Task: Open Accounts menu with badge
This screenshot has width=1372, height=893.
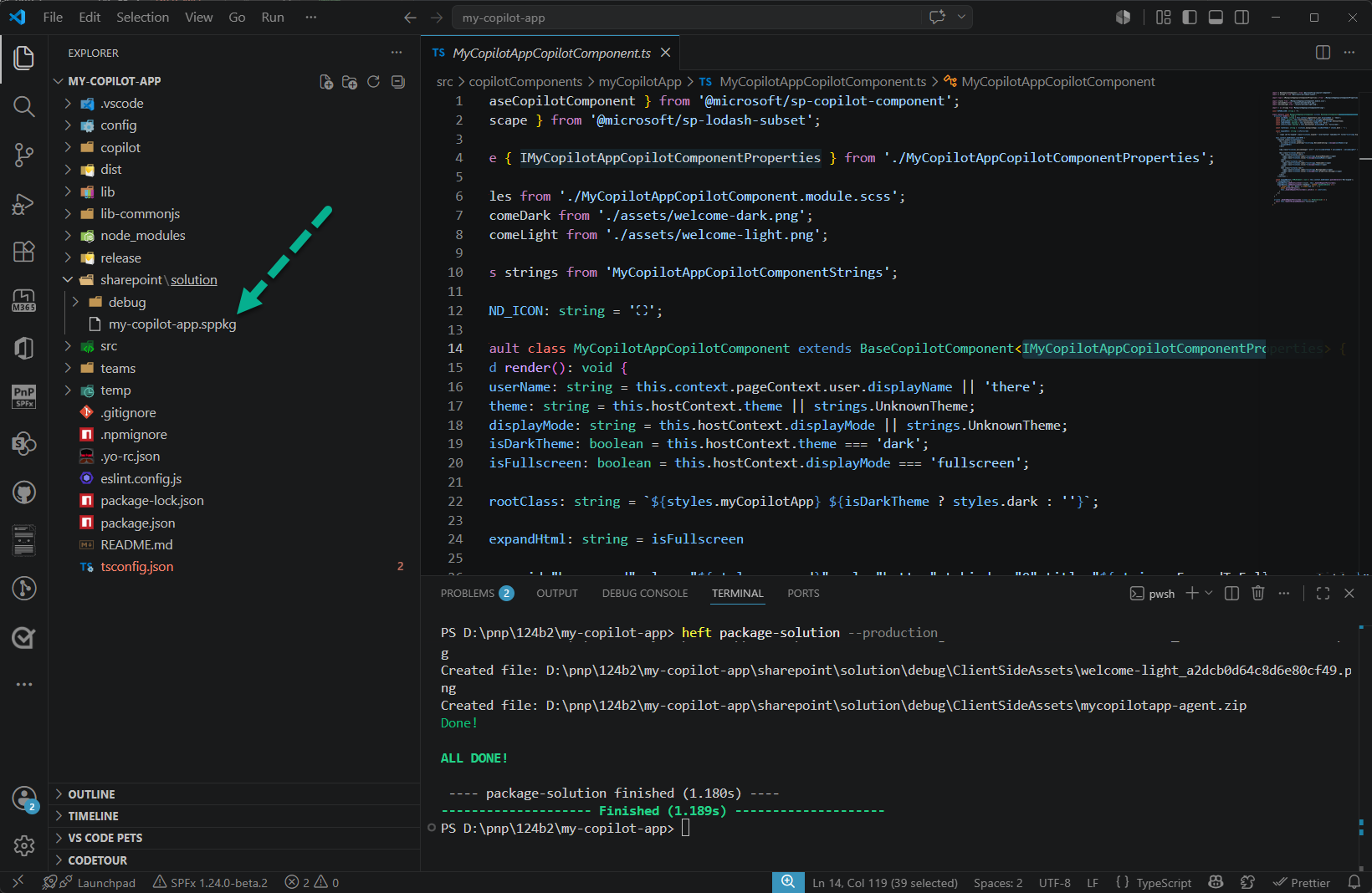Action: tap(24, 799)
